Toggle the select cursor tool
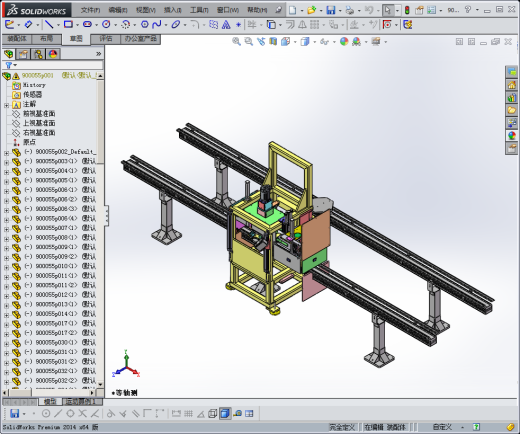The width and height of the screenshot is (520, 434). [387, 10]
